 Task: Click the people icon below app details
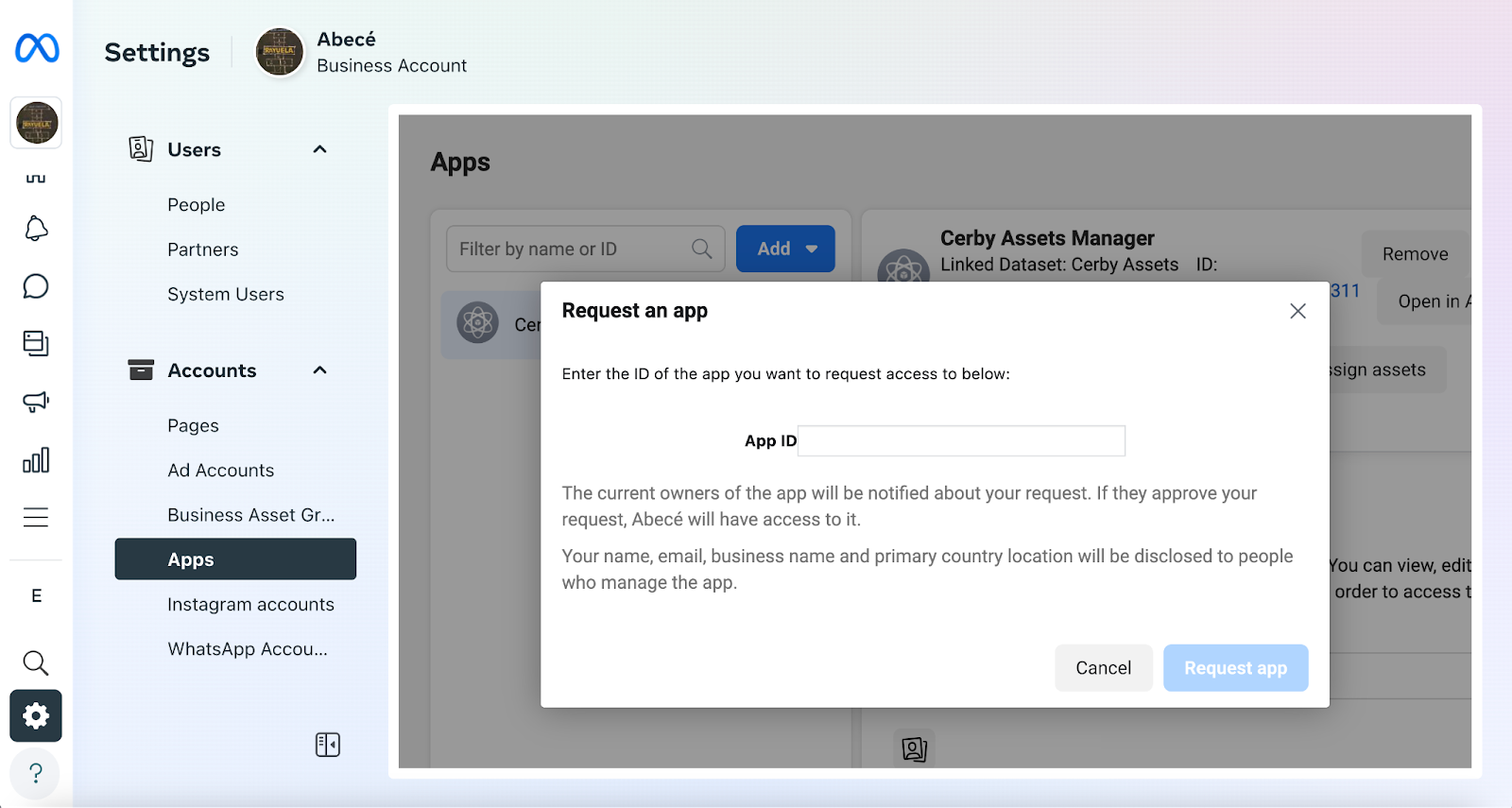914,748
